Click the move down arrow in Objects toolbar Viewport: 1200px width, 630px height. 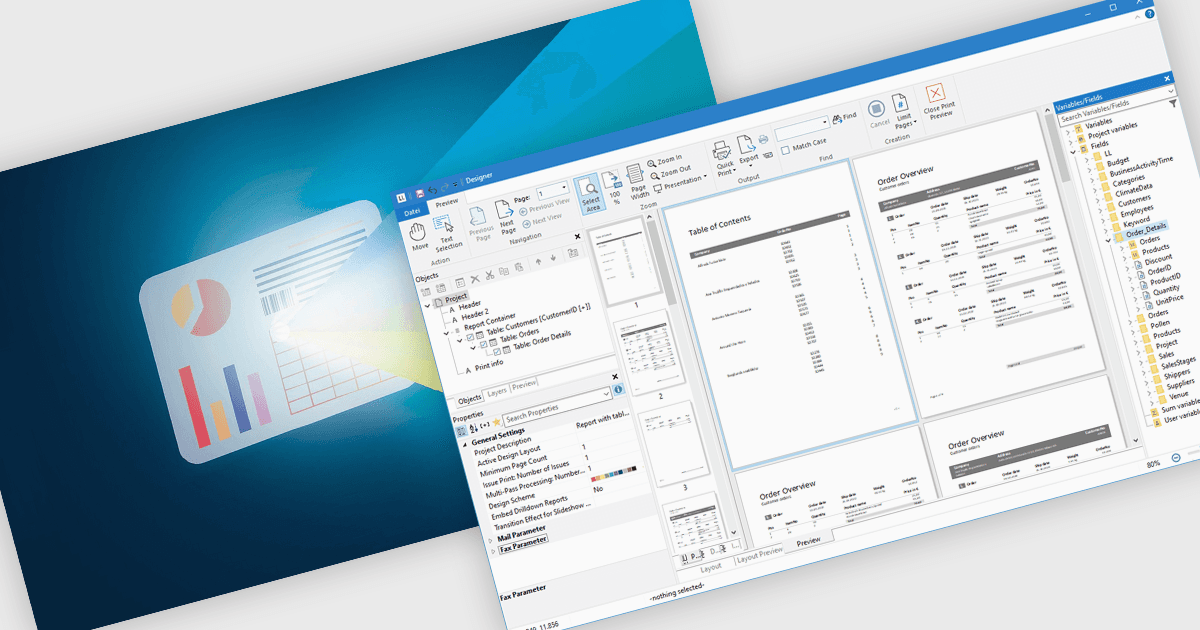pos(555,257)
